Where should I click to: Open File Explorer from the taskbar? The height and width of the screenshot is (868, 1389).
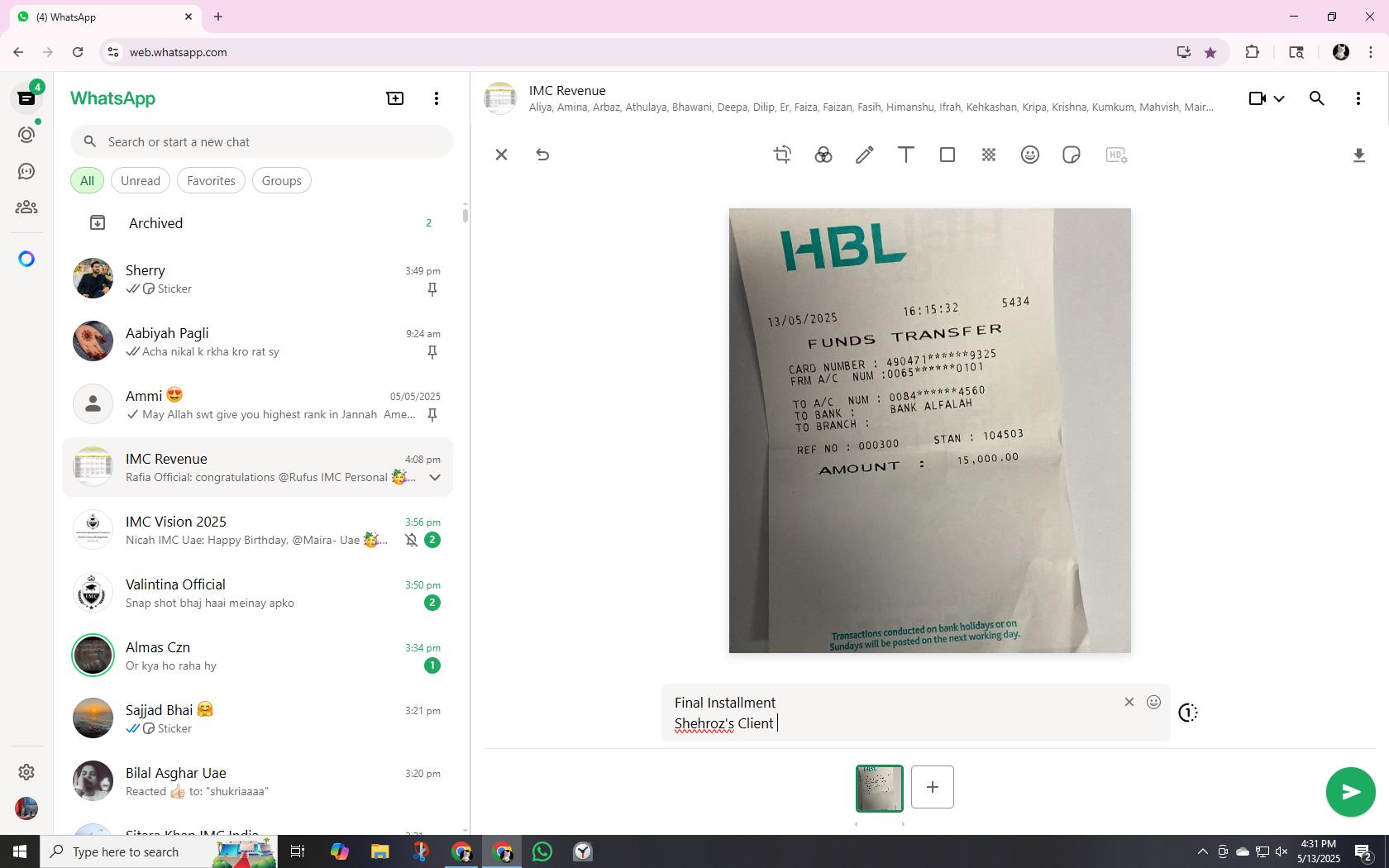pyautogui.click(x=379, y=851)
